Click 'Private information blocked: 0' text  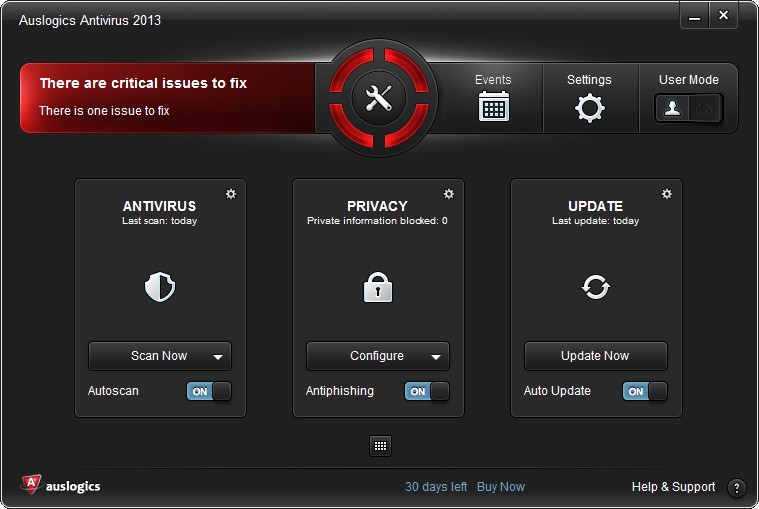[377, 221]
